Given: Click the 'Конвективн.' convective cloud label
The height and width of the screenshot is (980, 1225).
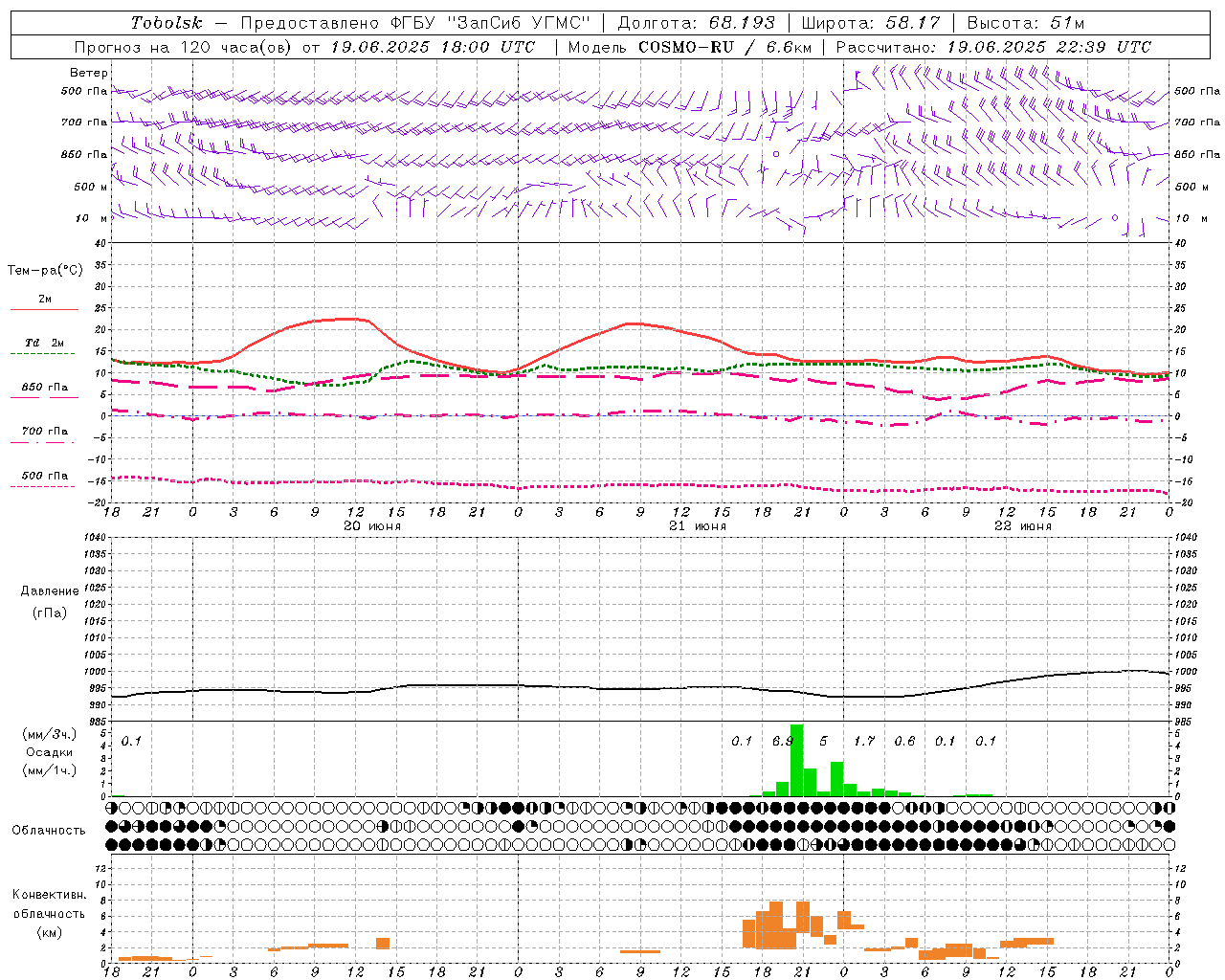Looking at the screenshot, I should point(49,895).
